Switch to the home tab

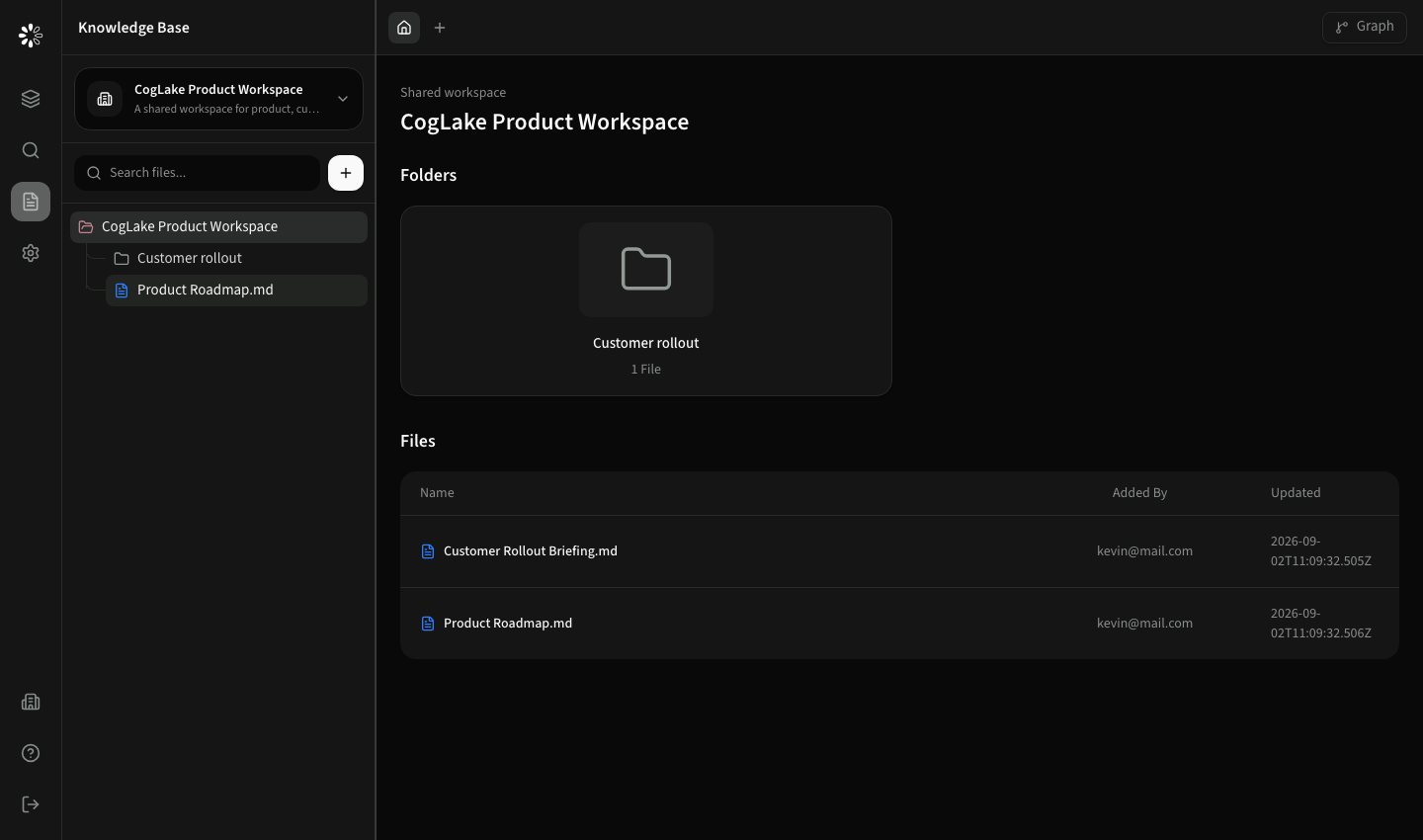point(404,28)
